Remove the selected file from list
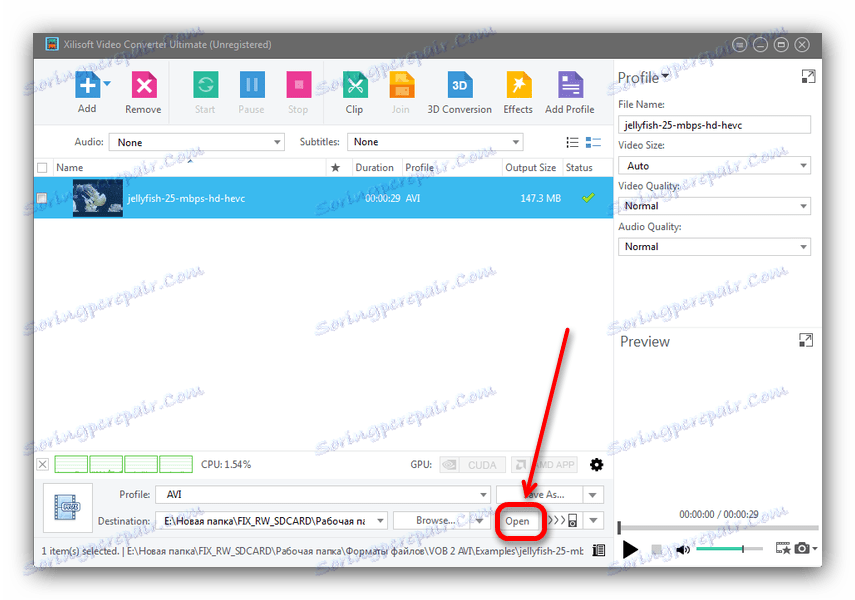Screen dimensions: 855x600 143,86
